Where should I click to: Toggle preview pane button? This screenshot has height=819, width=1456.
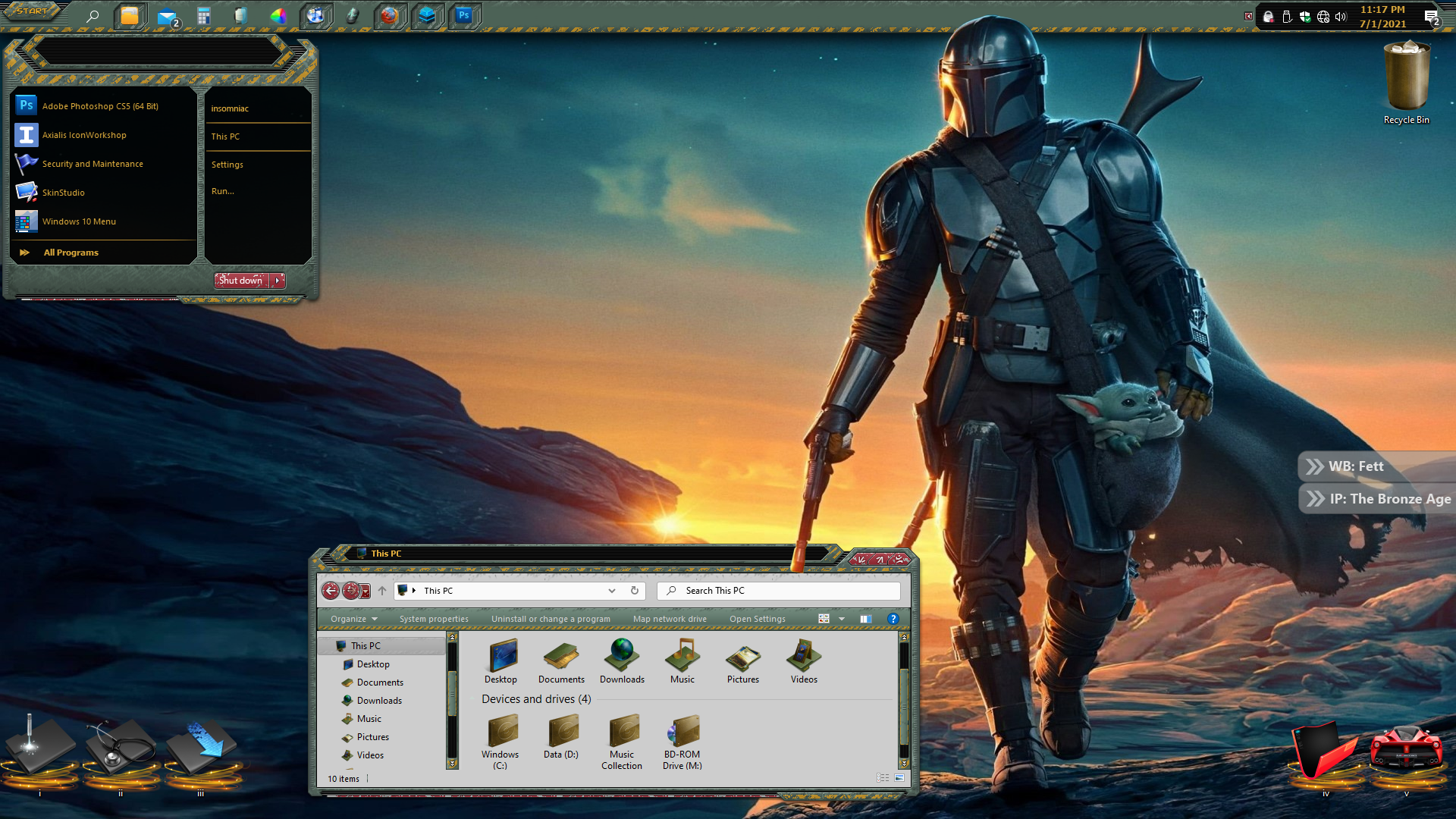(x=865, y=619)
